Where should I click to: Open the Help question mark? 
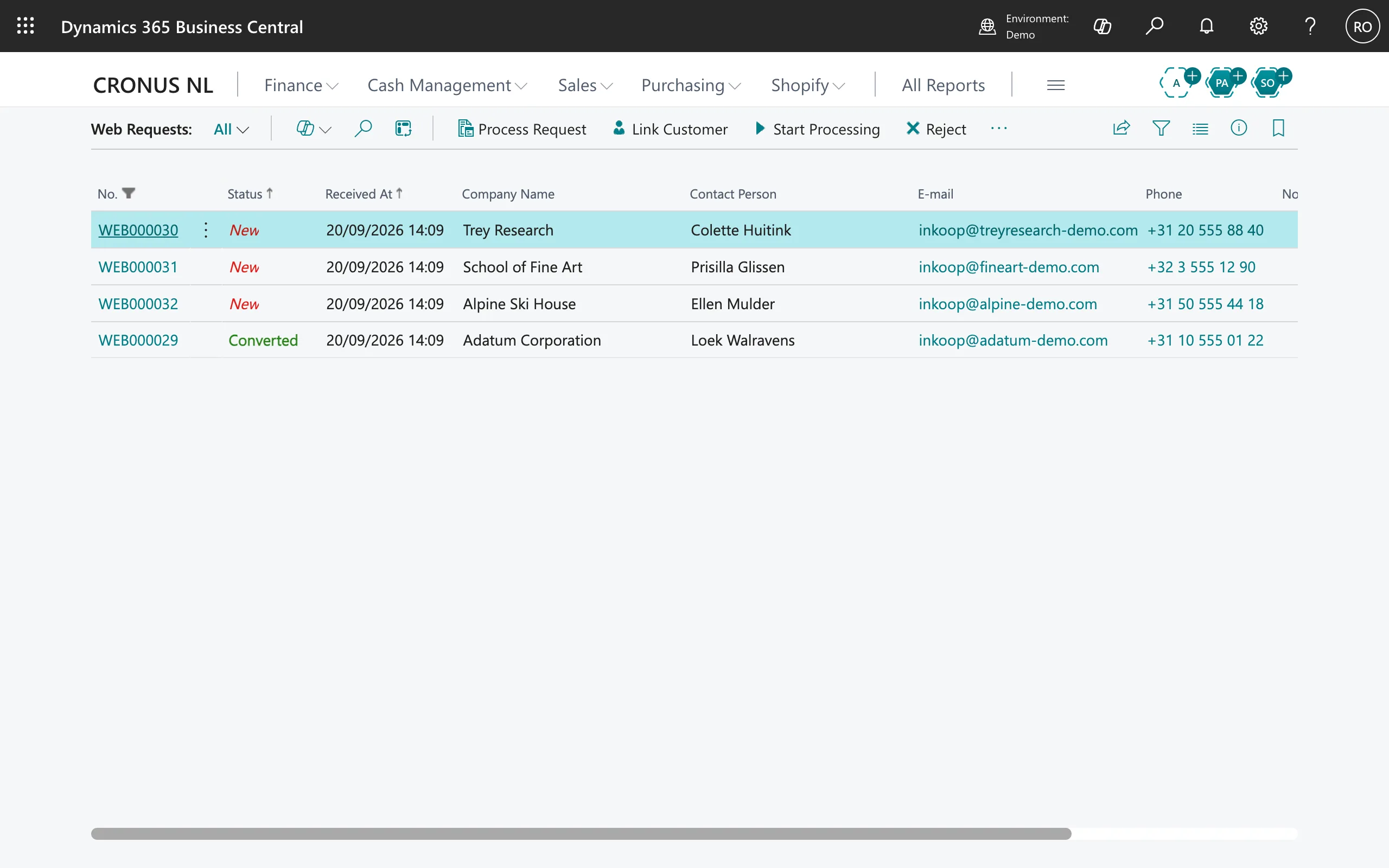point(1310,27)
